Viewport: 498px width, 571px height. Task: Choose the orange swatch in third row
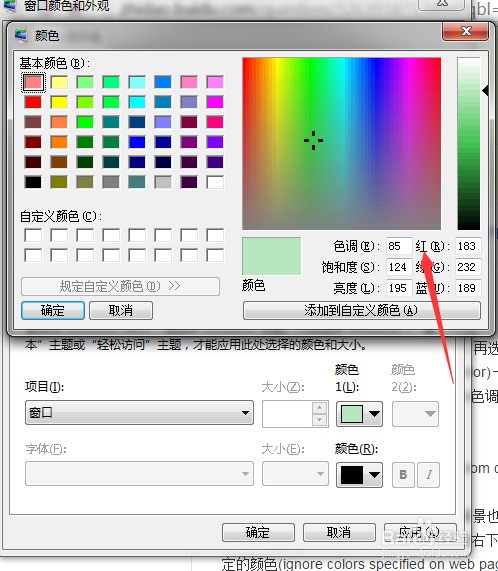(59, 122)
